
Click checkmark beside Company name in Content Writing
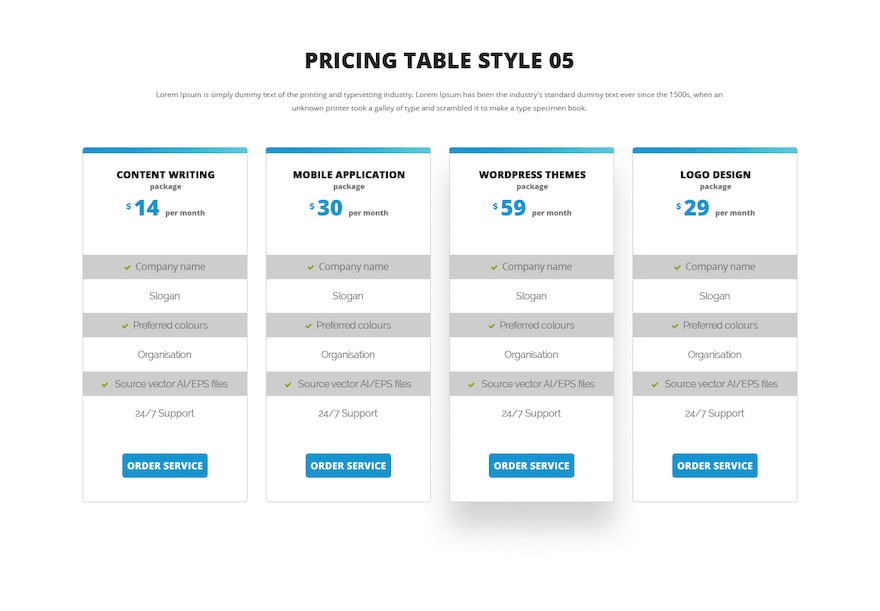click(x=127, y=267)
